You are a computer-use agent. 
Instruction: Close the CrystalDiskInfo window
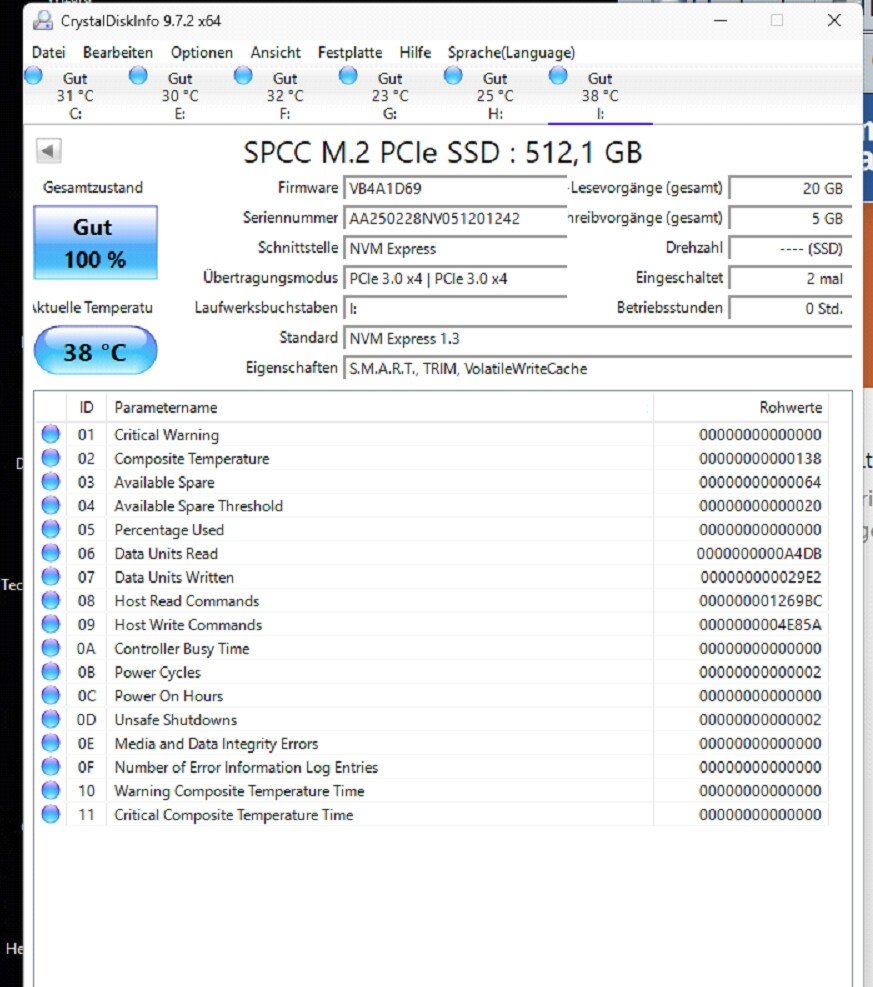[835, 21]
